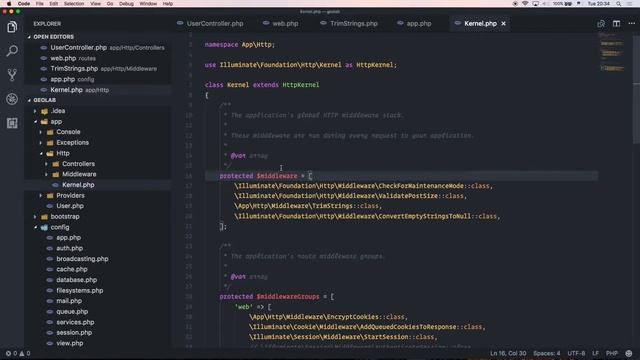Image resolution: width=640 pixels, height=360 pixels.
Task: Open the Explorer view in activity bar
Action: tap(12, 27)
